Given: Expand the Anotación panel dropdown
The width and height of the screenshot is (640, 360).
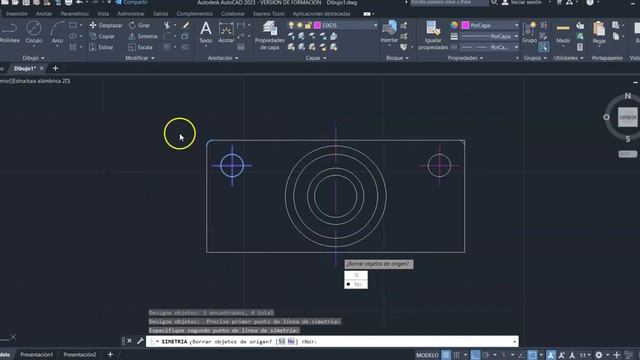Looking at the screenshot, I should coord(223,58).
